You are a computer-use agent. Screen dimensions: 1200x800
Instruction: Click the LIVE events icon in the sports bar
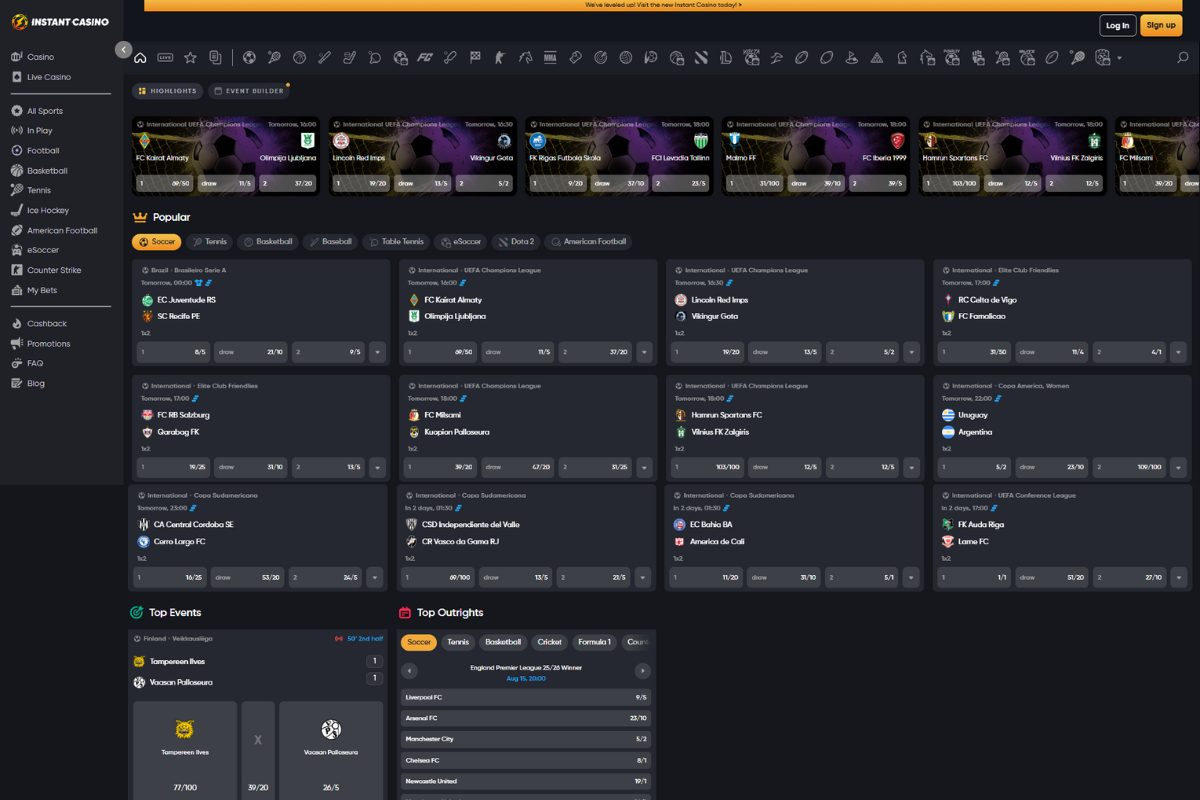click(165, 58)
